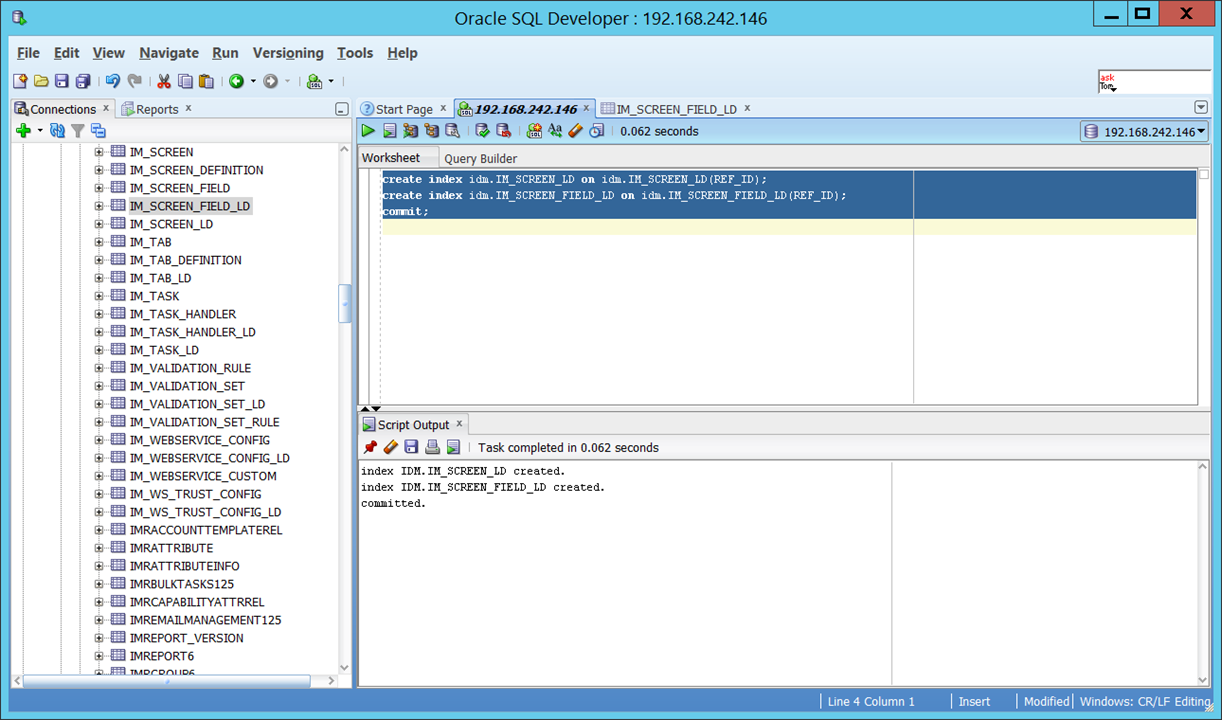Viewport: 1222px width, 720px height.
Task: Save the Script Output to file
Action: click(411, 447)
